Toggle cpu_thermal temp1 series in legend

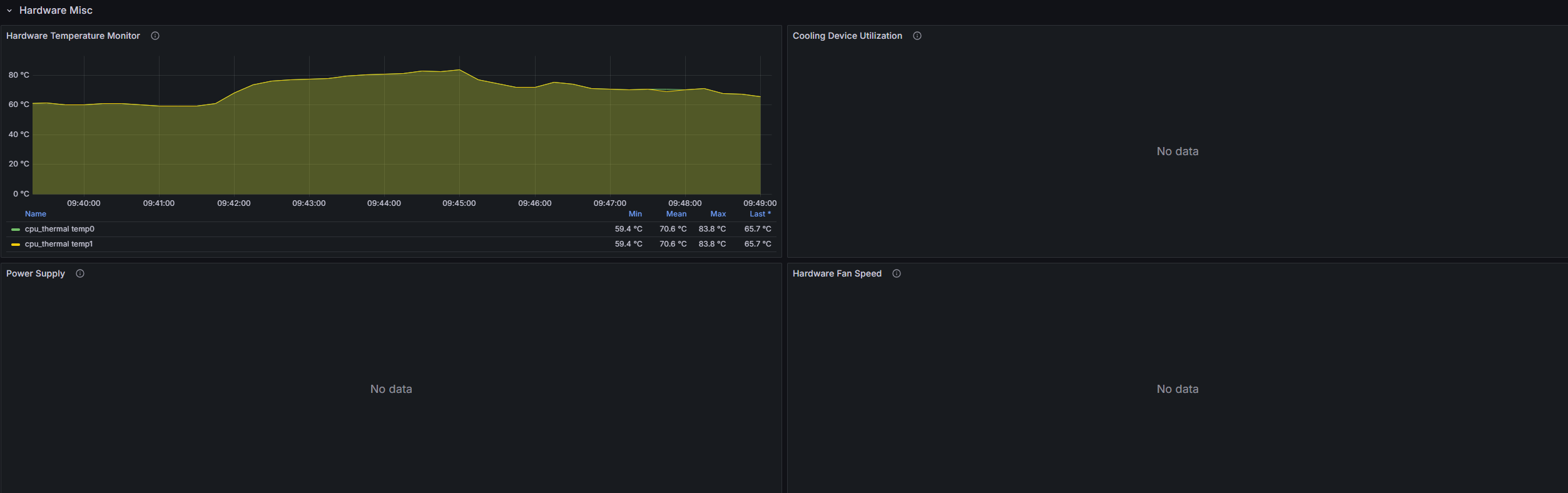click(x=59, y=244)
